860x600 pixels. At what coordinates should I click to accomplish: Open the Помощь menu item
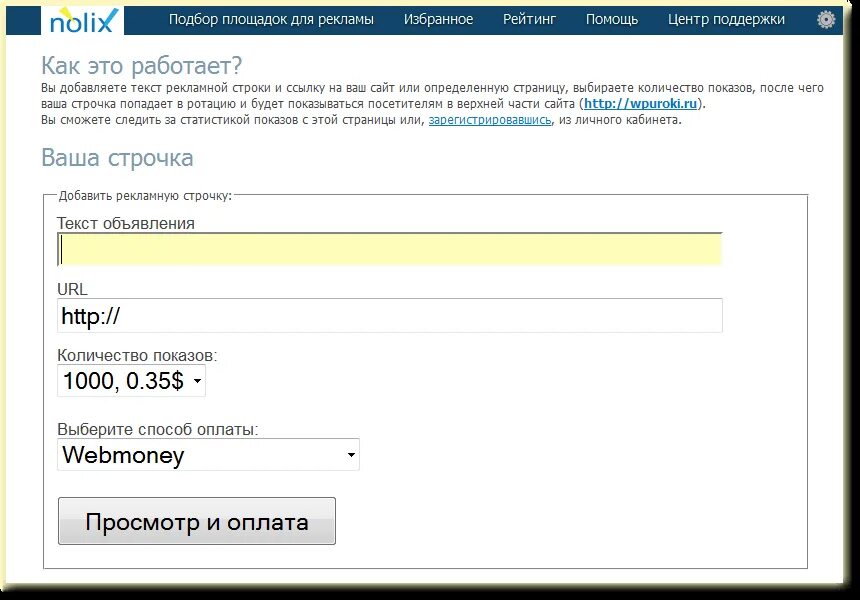(612, 20)
